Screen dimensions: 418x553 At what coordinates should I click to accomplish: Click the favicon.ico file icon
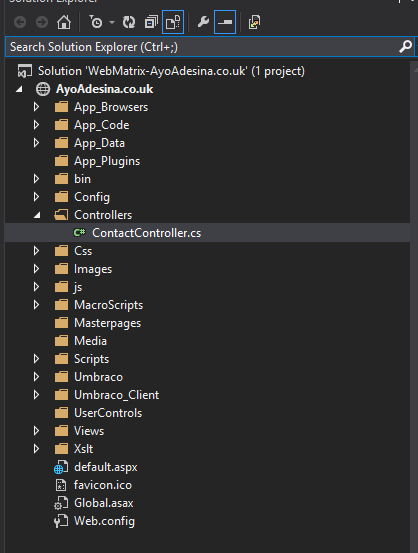[61, 485]
